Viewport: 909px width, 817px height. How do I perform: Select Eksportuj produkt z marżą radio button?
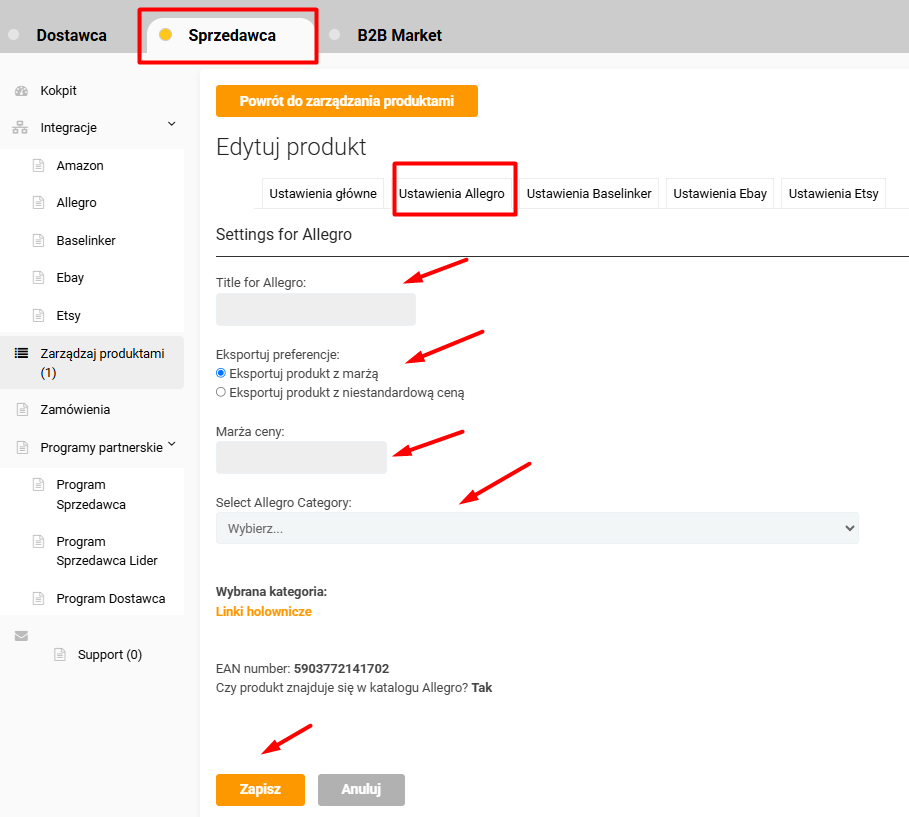tap(221, 373)
